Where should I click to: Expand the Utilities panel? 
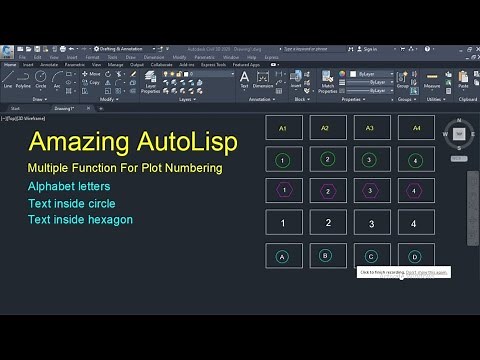click(x=436, y=99)
